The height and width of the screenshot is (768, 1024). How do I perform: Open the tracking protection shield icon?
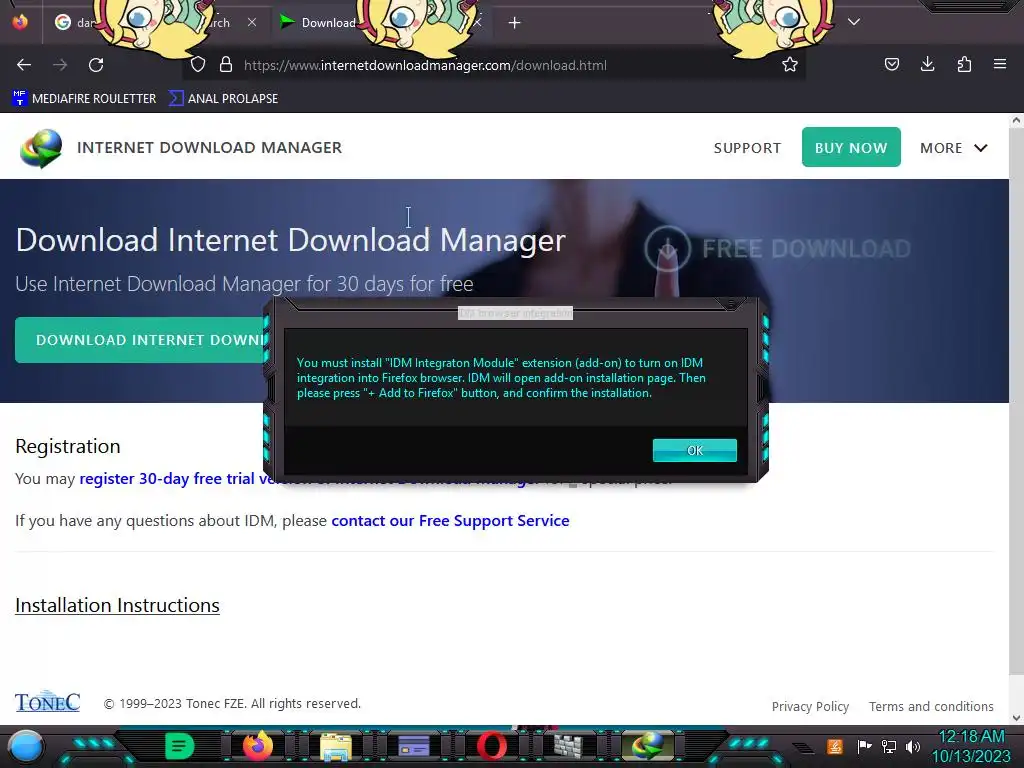click(198, 65)
